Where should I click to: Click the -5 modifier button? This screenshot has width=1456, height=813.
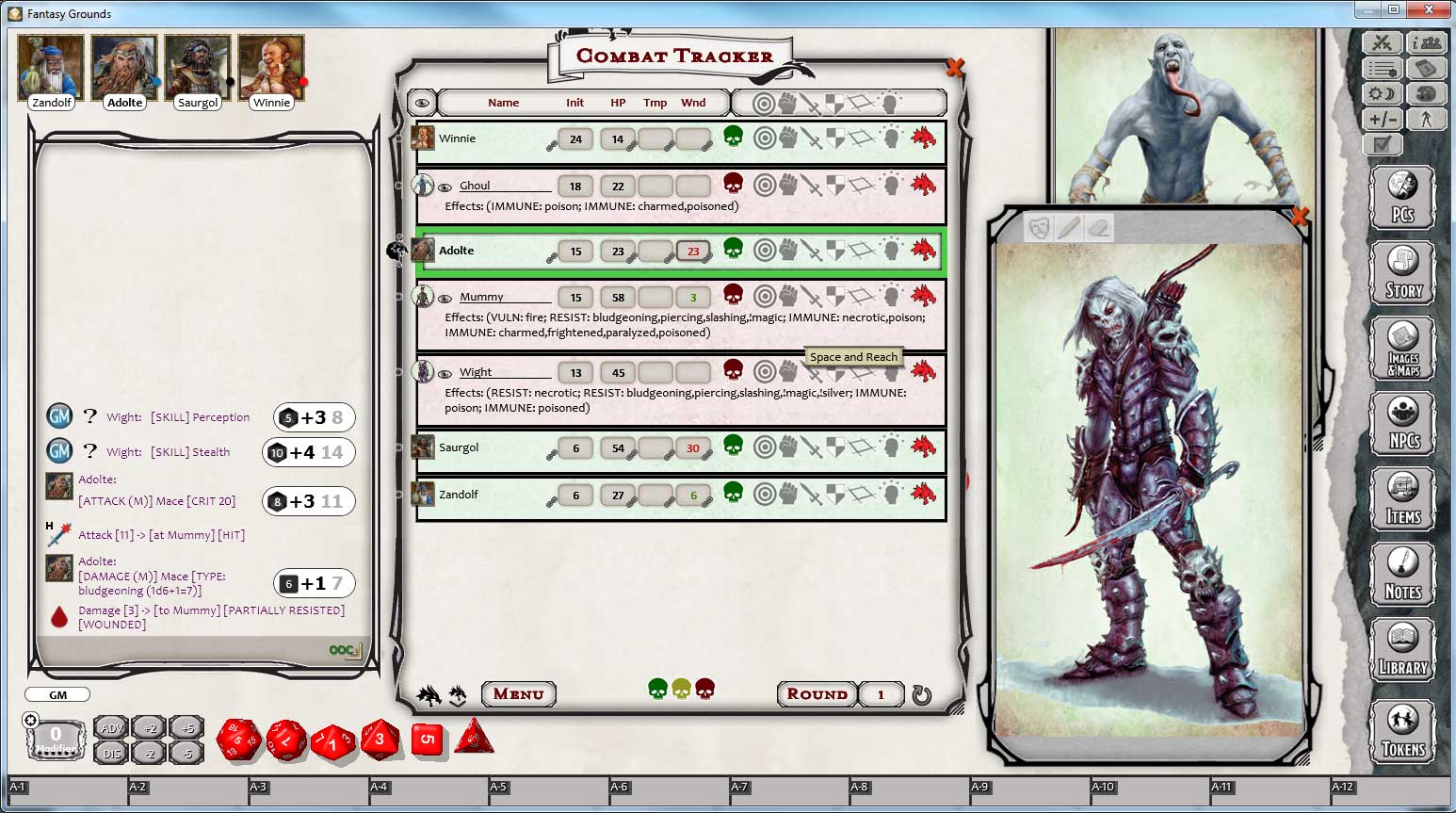[186, 753]
